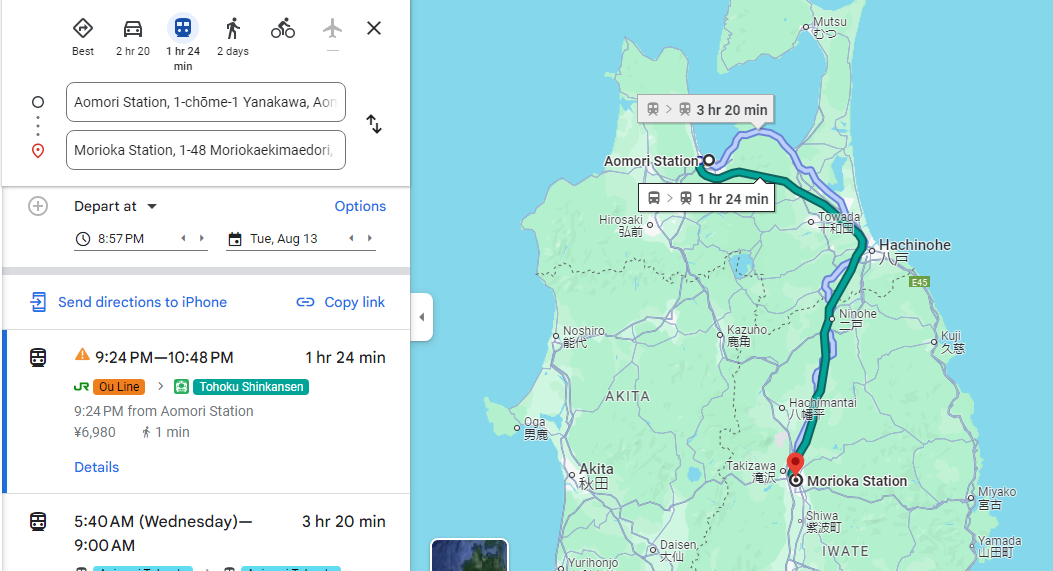The width and height of the screenshot is (1053, 571).
Task: Go to the next day
Action: click(x=369, y=238)
